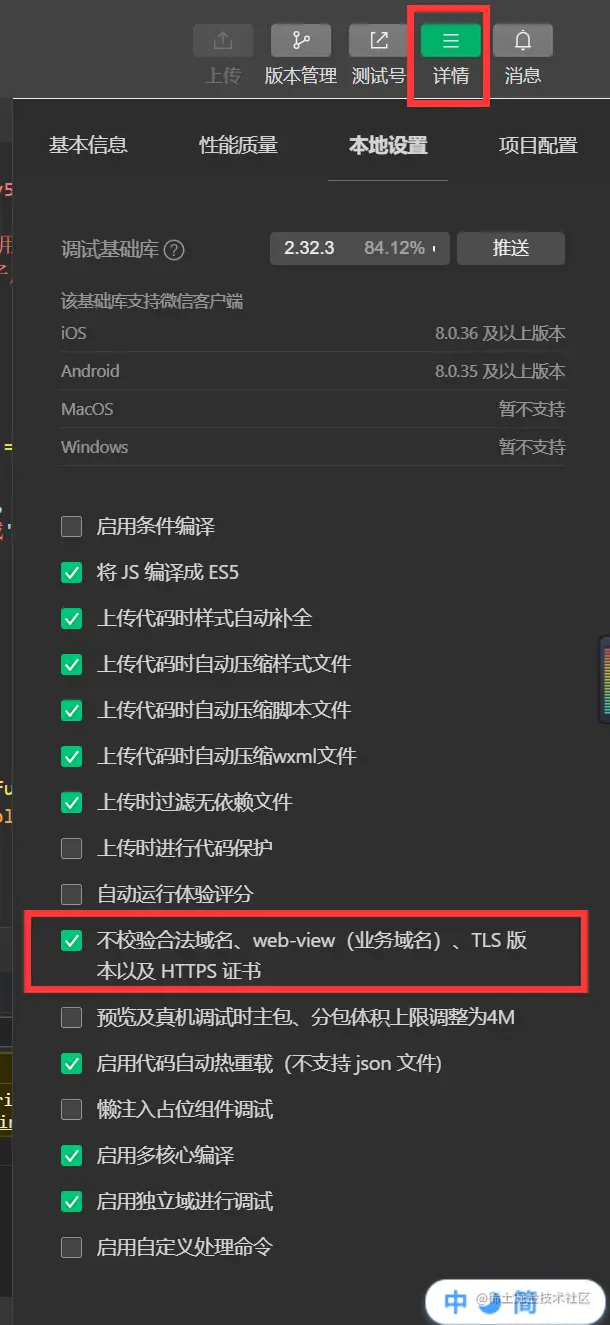Uncheck 将 JS 编译成 ES5
Screen dimensions: 610x1325
pos(72,573)
